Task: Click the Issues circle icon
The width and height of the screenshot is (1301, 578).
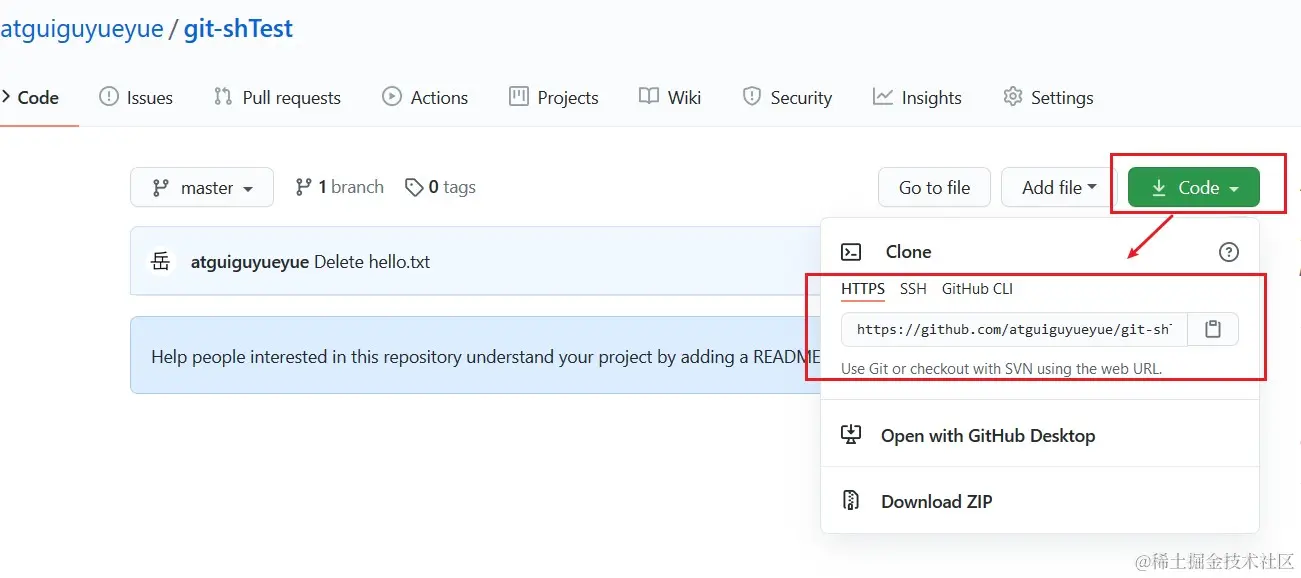Action: point(108,96)
